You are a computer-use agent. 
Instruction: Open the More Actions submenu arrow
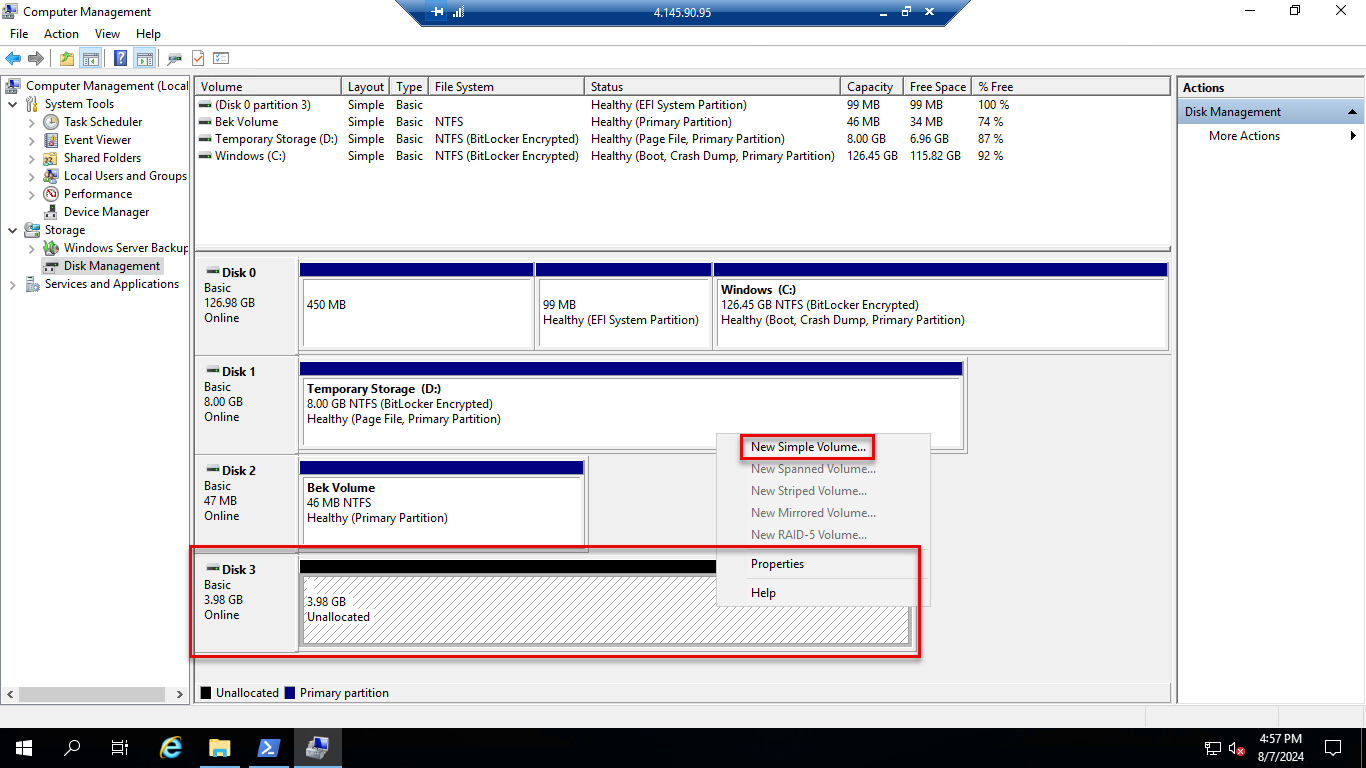pyautogui.click(x=1354, y=136)
